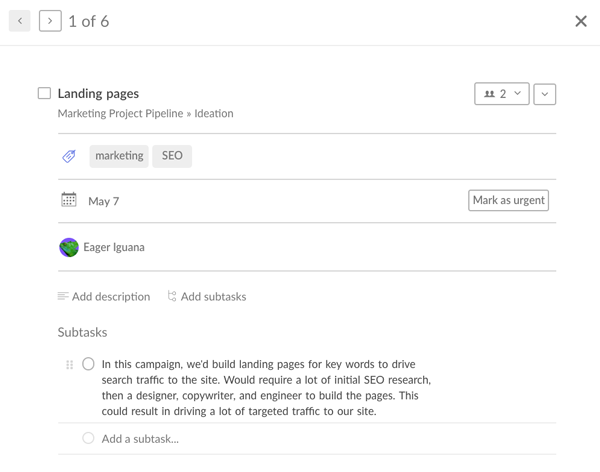Click the tag label icon

tap(69, 156)
